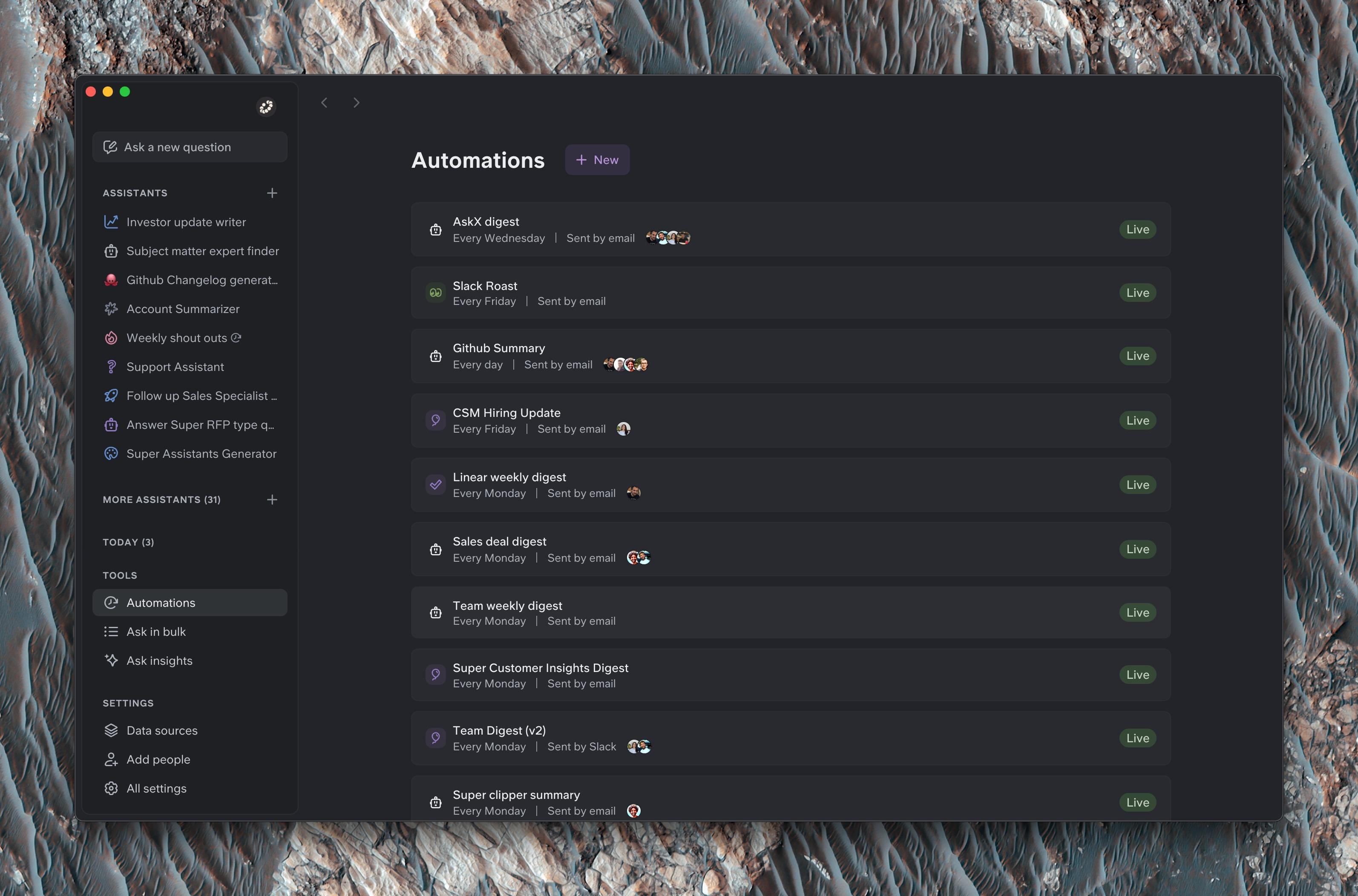Viewport: 1358px width, 896px height.
Task: Toggle Live status on Super Customer Insights Digest
Action: [1137, 675]
